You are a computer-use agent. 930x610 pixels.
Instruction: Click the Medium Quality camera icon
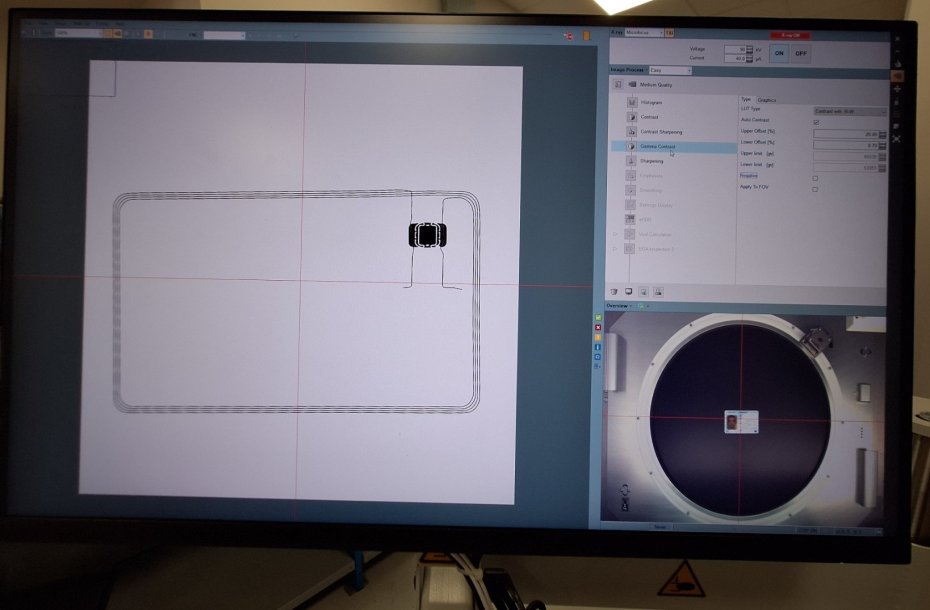pyautogui.click(x=632, y=85)
